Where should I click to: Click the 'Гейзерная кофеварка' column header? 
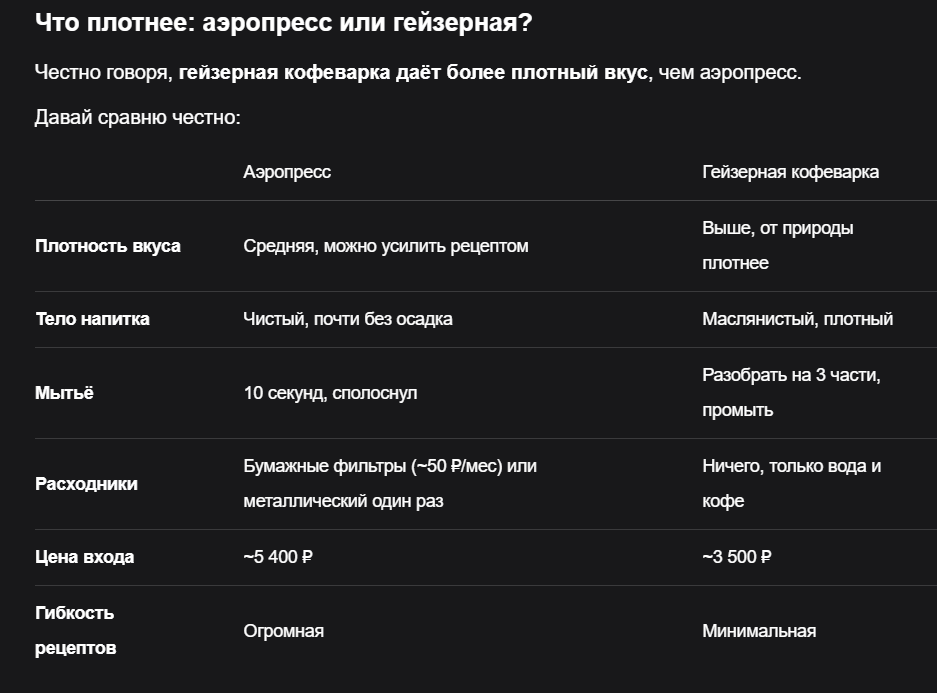pyautogui.click(x=790, y=172)
